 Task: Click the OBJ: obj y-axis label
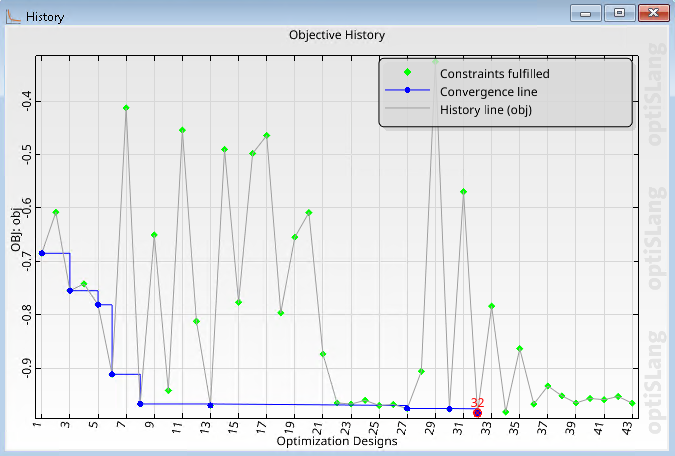[16, 236]
